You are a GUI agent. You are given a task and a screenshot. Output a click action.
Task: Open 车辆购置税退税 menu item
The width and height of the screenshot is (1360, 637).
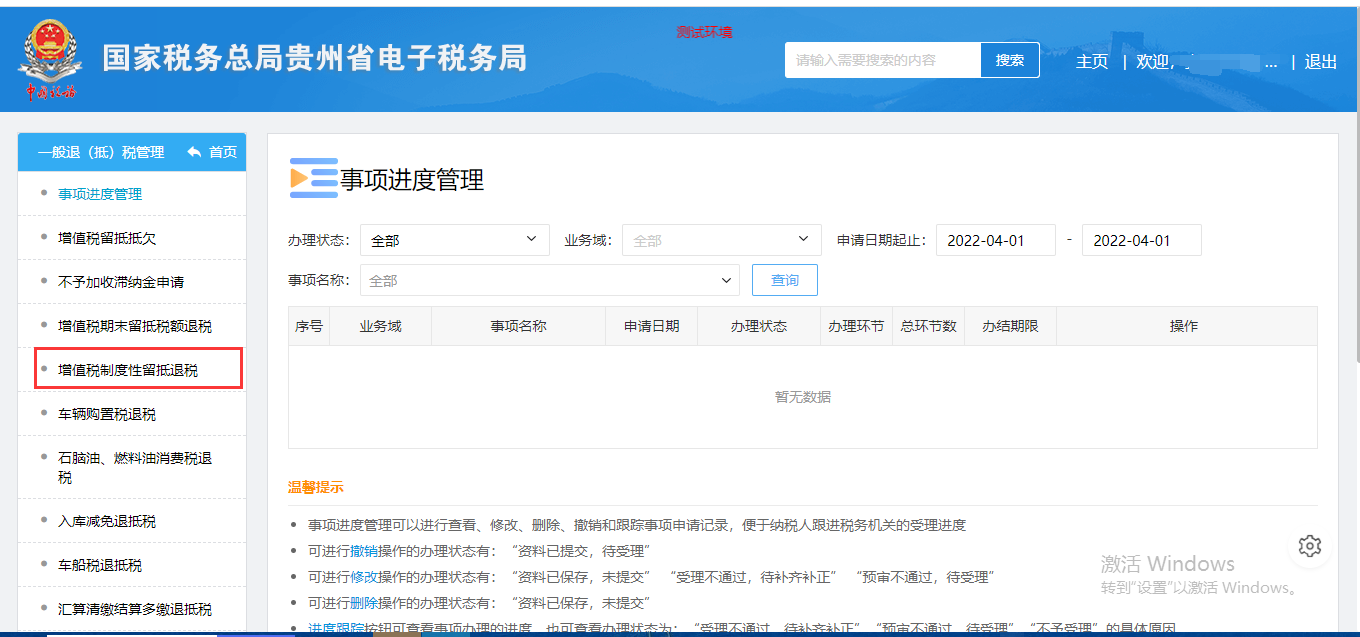tap(107, 414)
